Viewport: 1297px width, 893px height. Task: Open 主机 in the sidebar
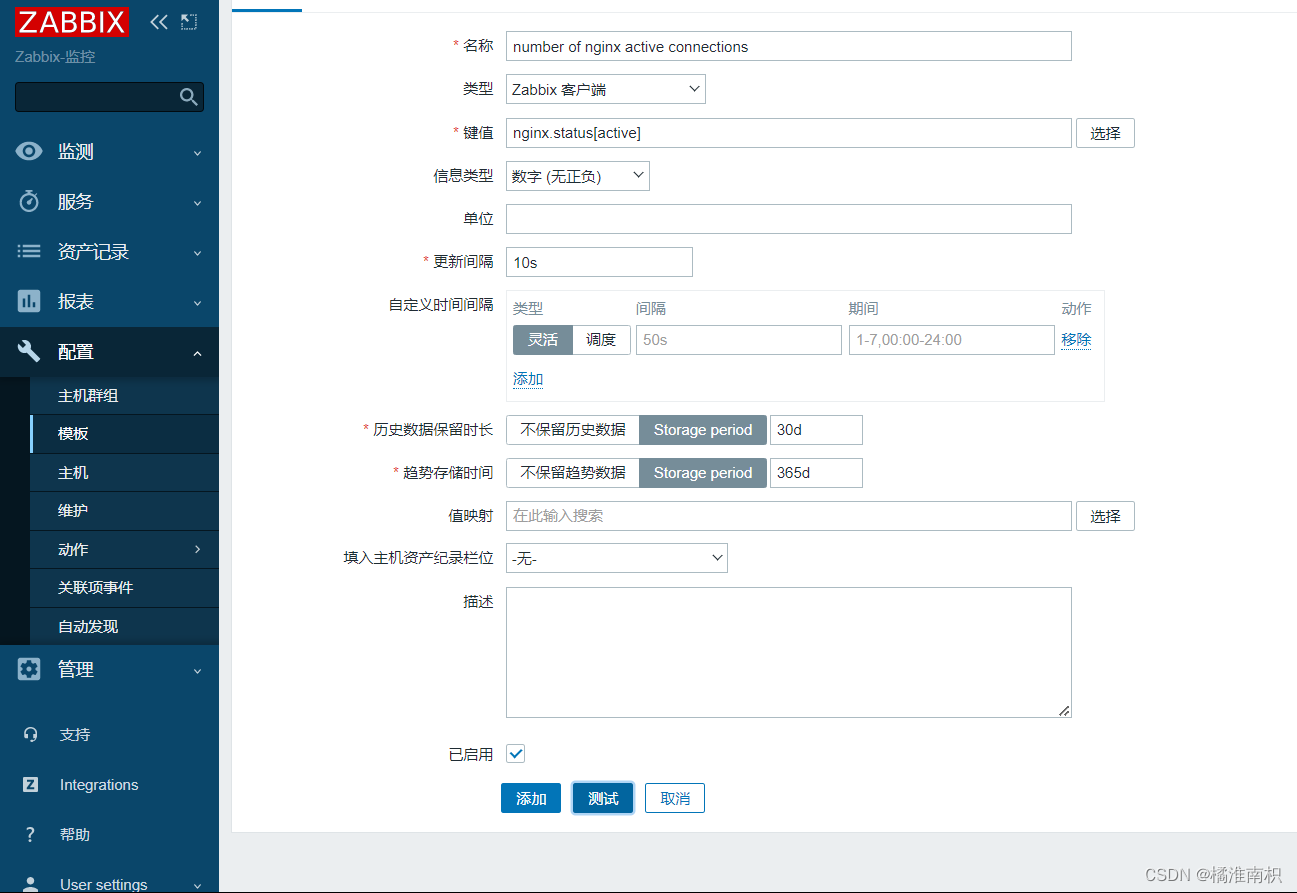124,472
